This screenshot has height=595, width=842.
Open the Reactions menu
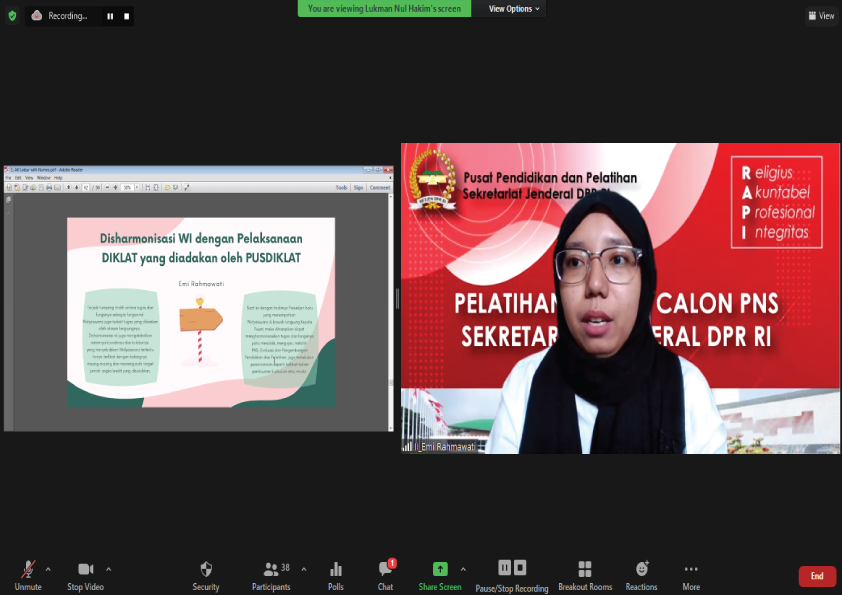[641, 576]
